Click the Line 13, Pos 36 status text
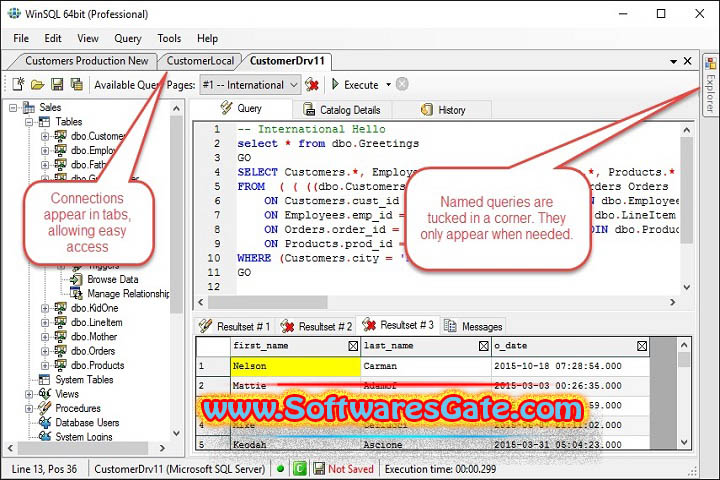 point(45,469)
